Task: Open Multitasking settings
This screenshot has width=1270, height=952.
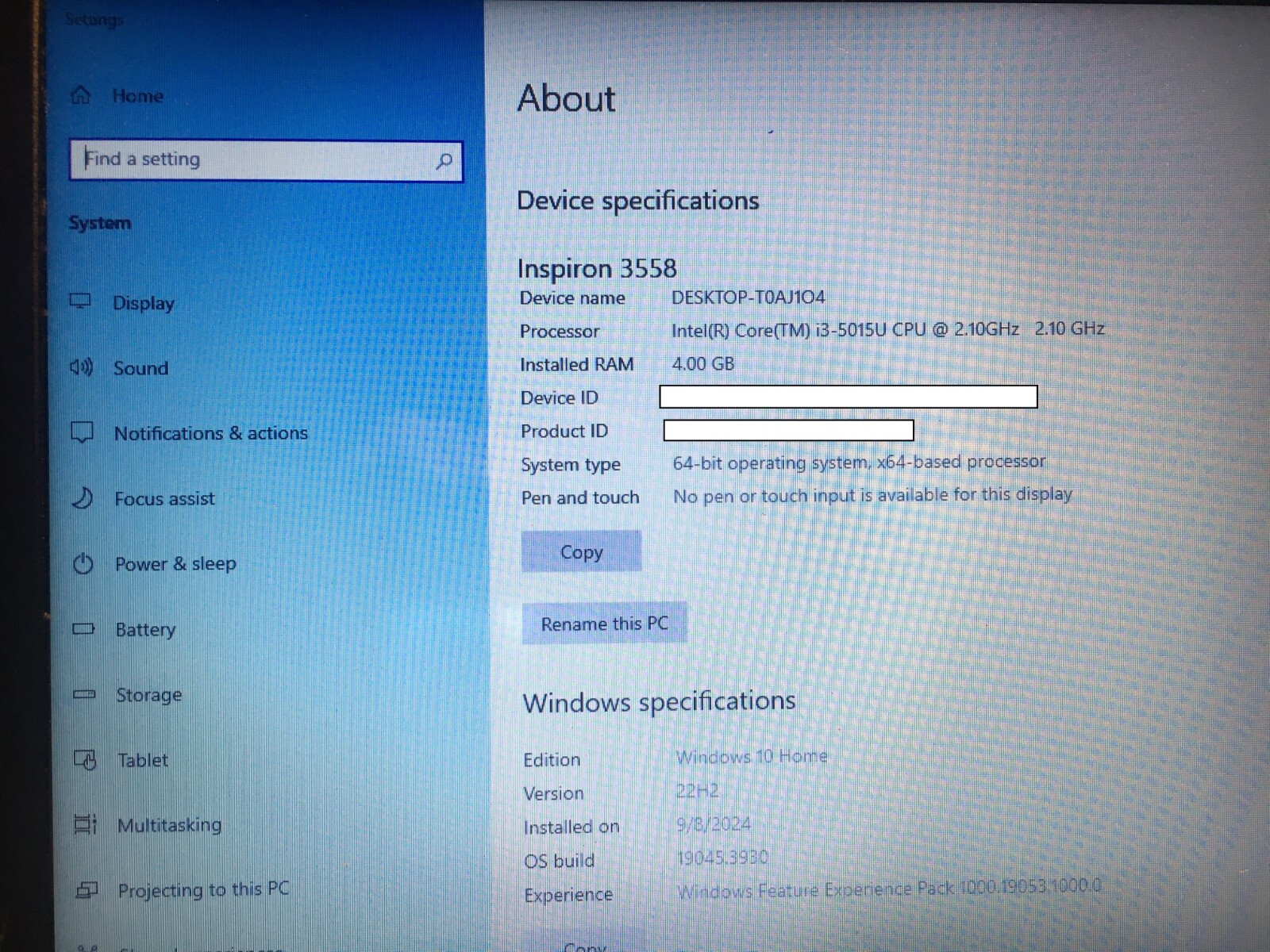Action: (x=169, y=826)
